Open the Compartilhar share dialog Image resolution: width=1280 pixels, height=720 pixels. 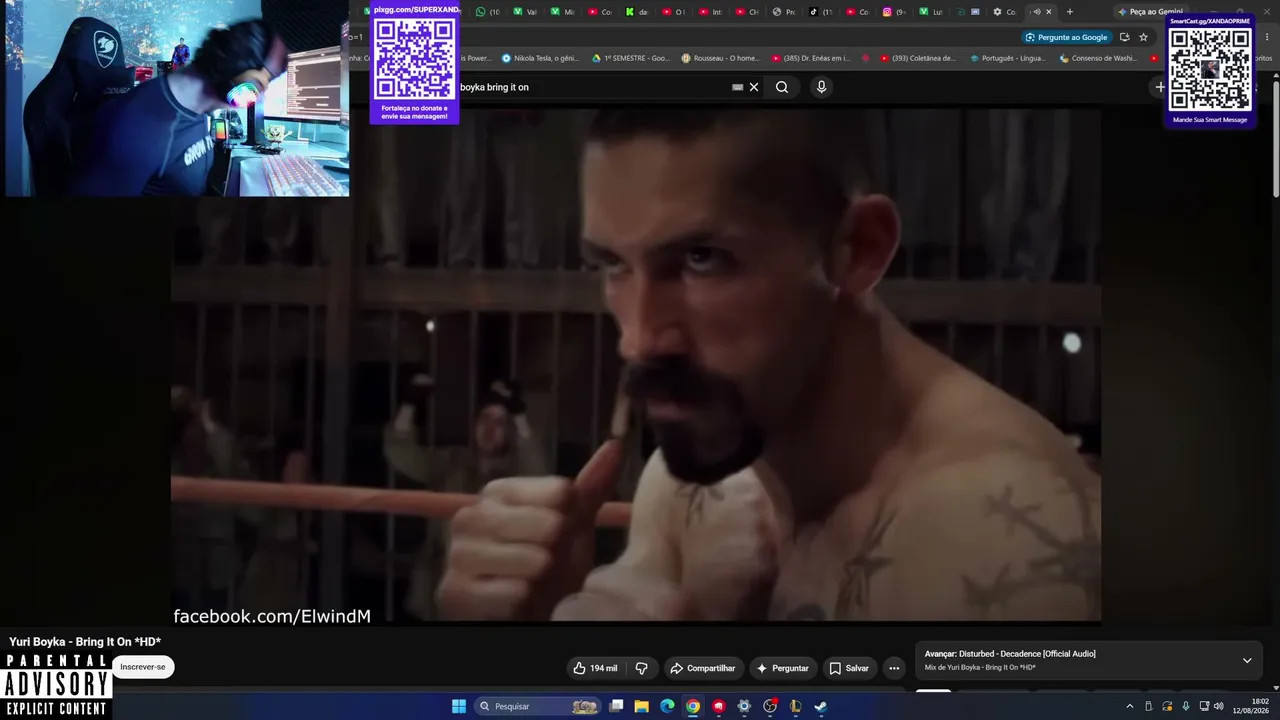[702, 668]
